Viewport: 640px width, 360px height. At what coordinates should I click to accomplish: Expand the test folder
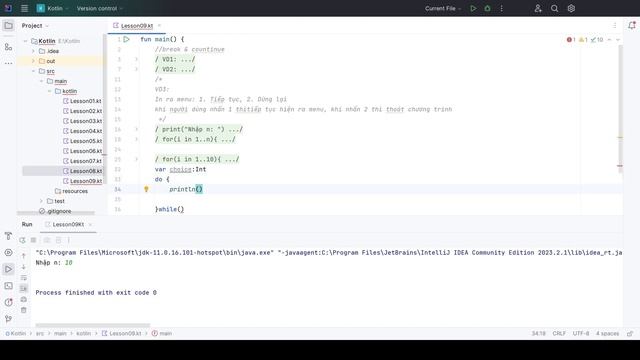tap(41, 201)
